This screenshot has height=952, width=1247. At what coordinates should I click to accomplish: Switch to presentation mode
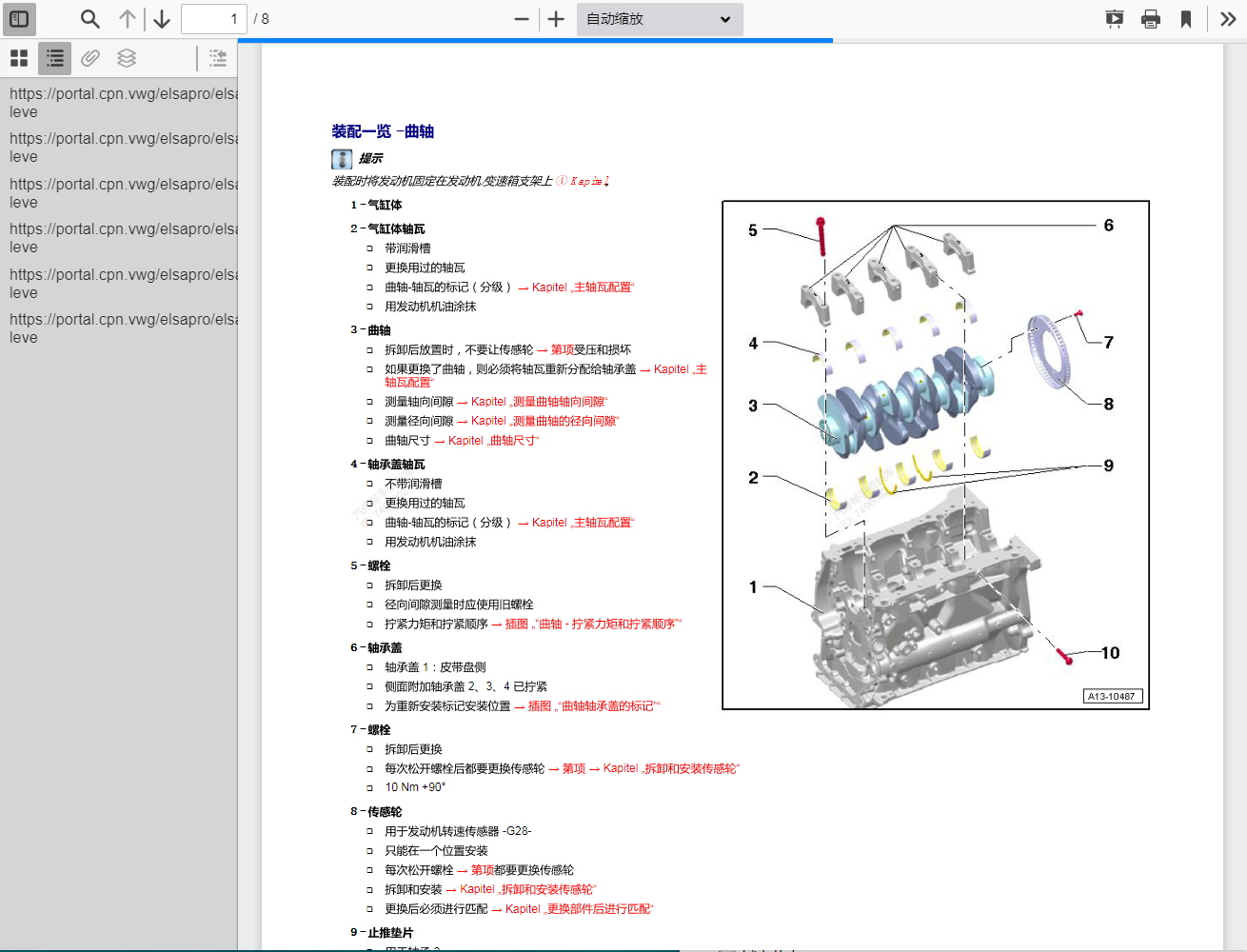point(1114,19)
